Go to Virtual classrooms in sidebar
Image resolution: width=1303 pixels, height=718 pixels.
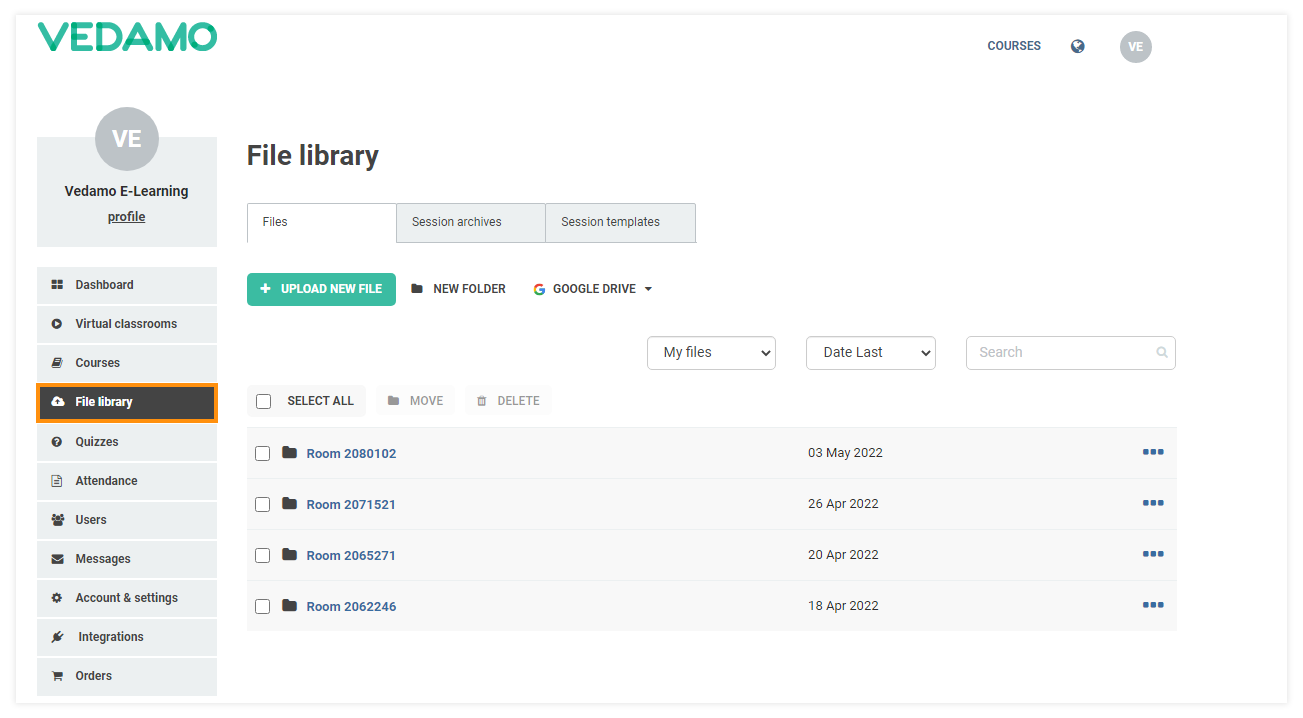[127, 324]
